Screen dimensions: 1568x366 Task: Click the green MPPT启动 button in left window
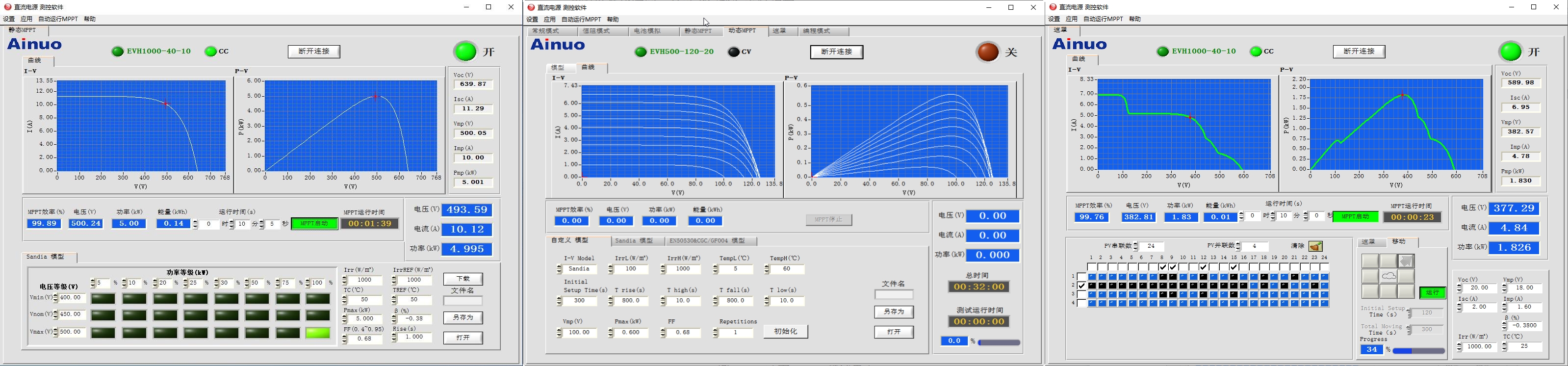coord(314,224)
